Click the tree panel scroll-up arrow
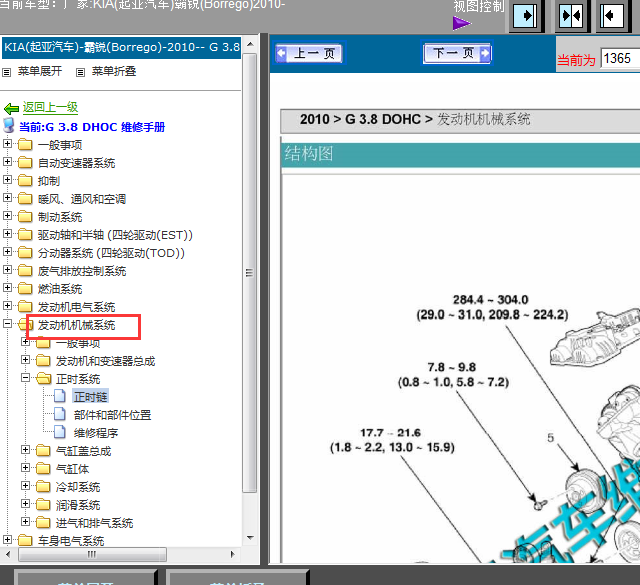 250,44
